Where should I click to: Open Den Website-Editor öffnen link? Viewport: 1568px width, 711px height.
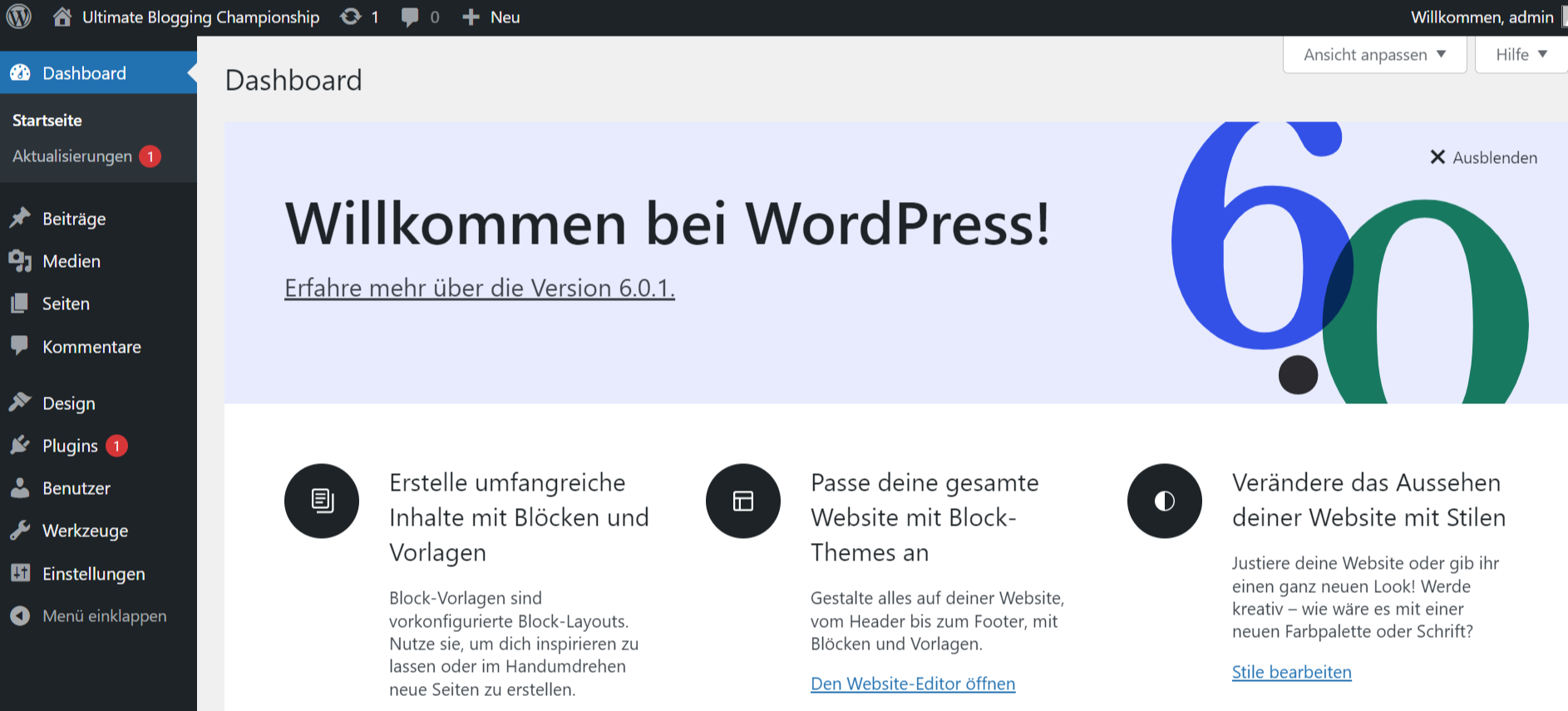tap(913, 684)
